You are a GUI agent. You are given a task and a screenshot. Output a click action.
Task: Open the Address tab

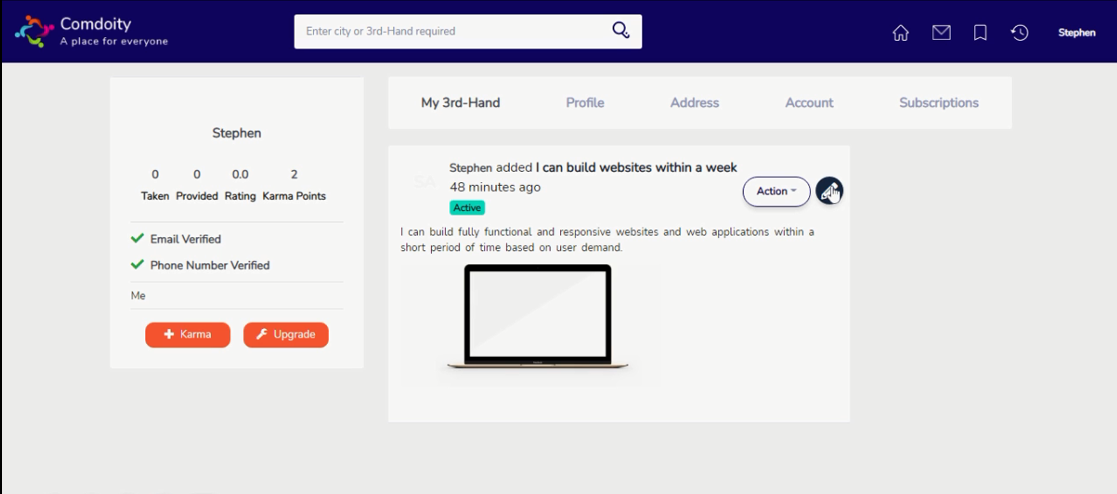695,103
